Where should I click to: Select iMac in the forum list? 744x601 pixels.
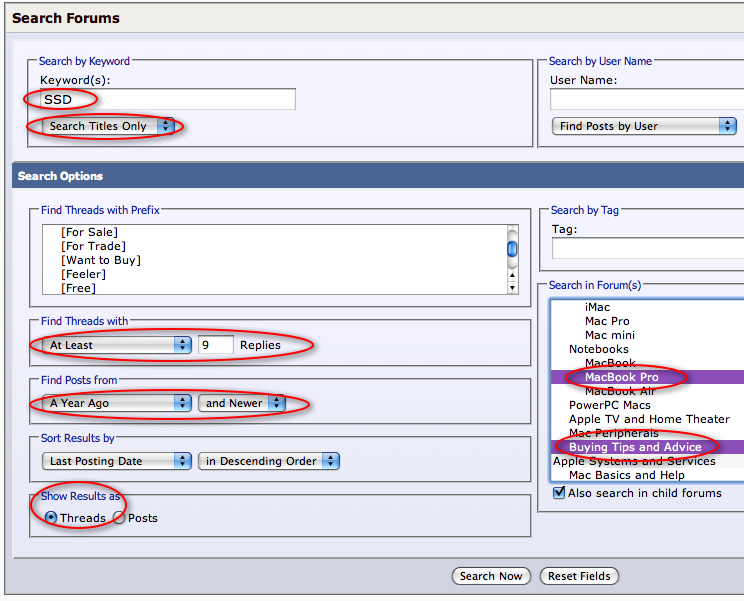tap(597, 307)
